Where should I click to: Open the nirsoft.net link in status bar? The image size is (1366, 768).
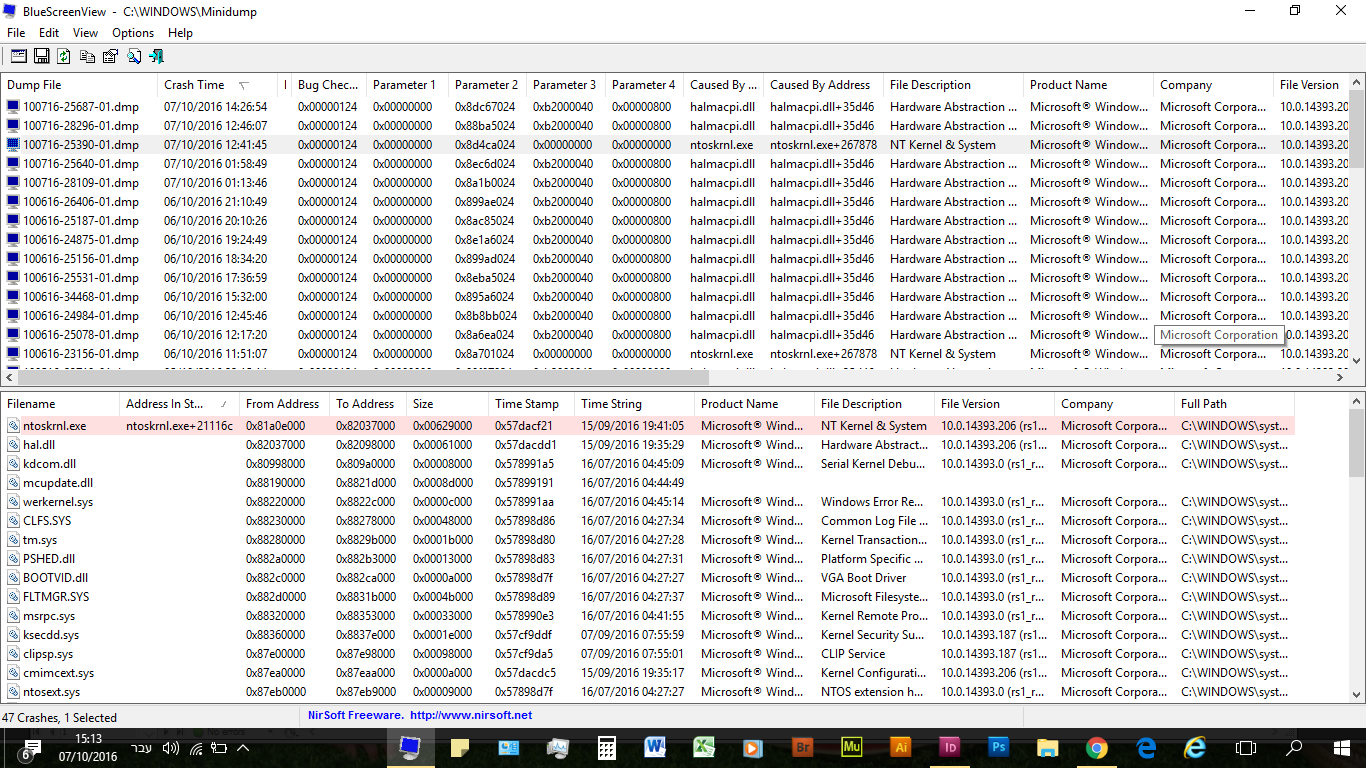[471, 715]
